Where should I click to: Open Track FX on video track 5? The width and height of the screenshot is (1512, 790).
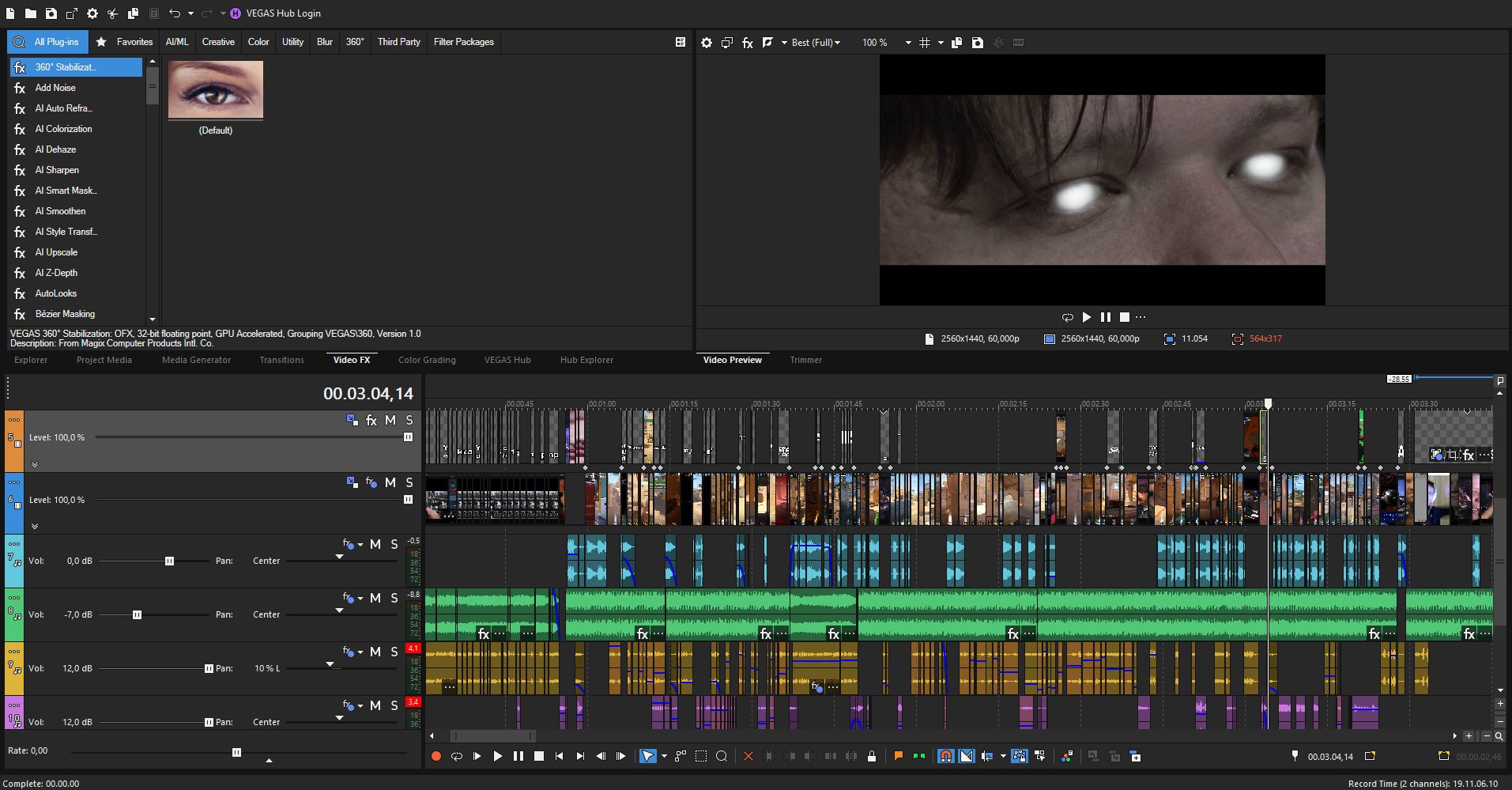pyautogui.click(x=371, y=420)
